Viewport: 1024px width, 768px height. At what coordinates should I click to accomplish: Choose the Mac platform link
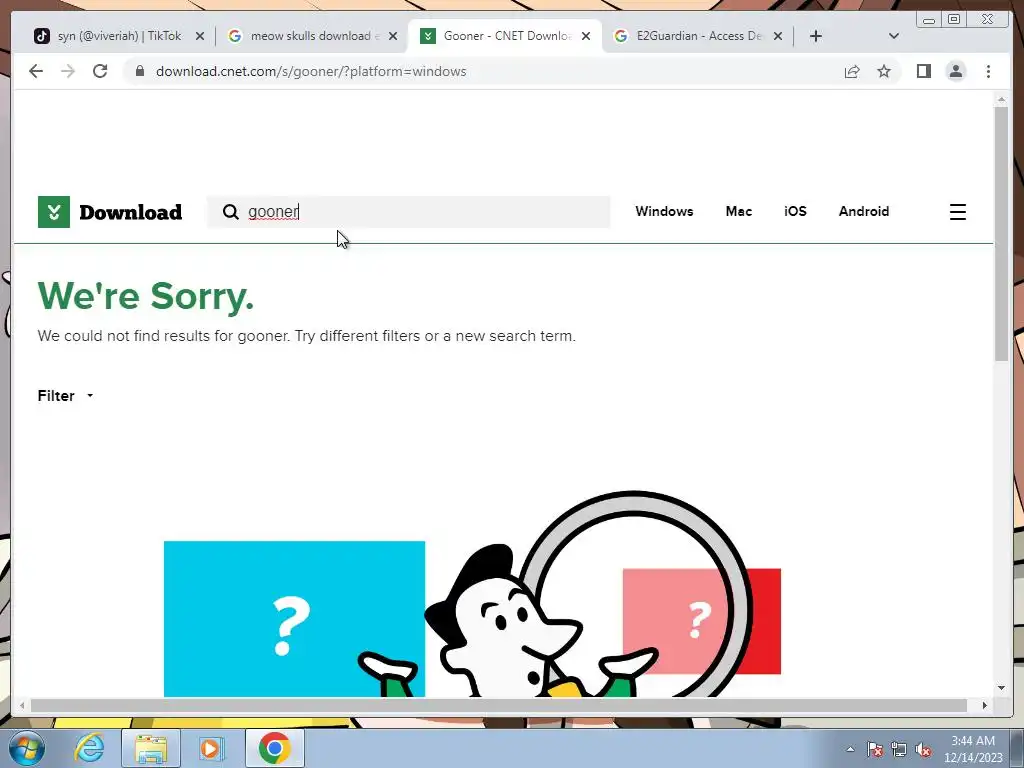(x=739, y=211)
